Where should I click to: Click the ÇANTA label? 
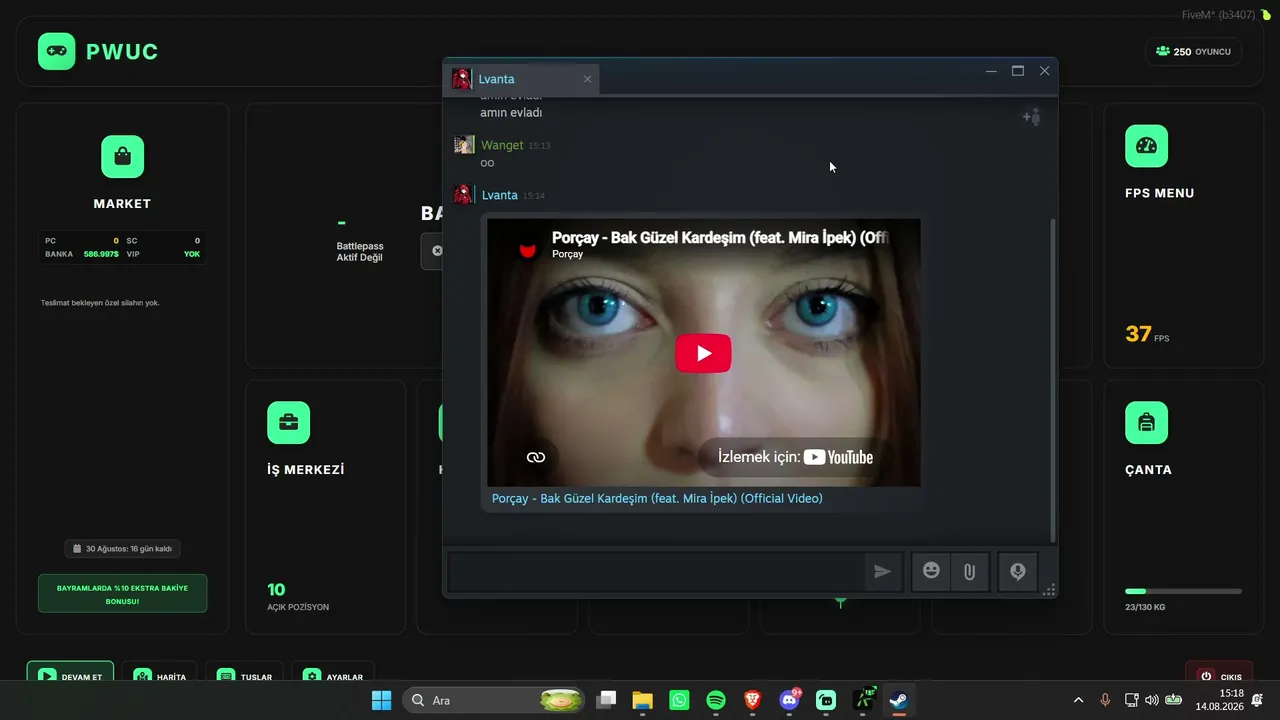(x=1148, y=469)
